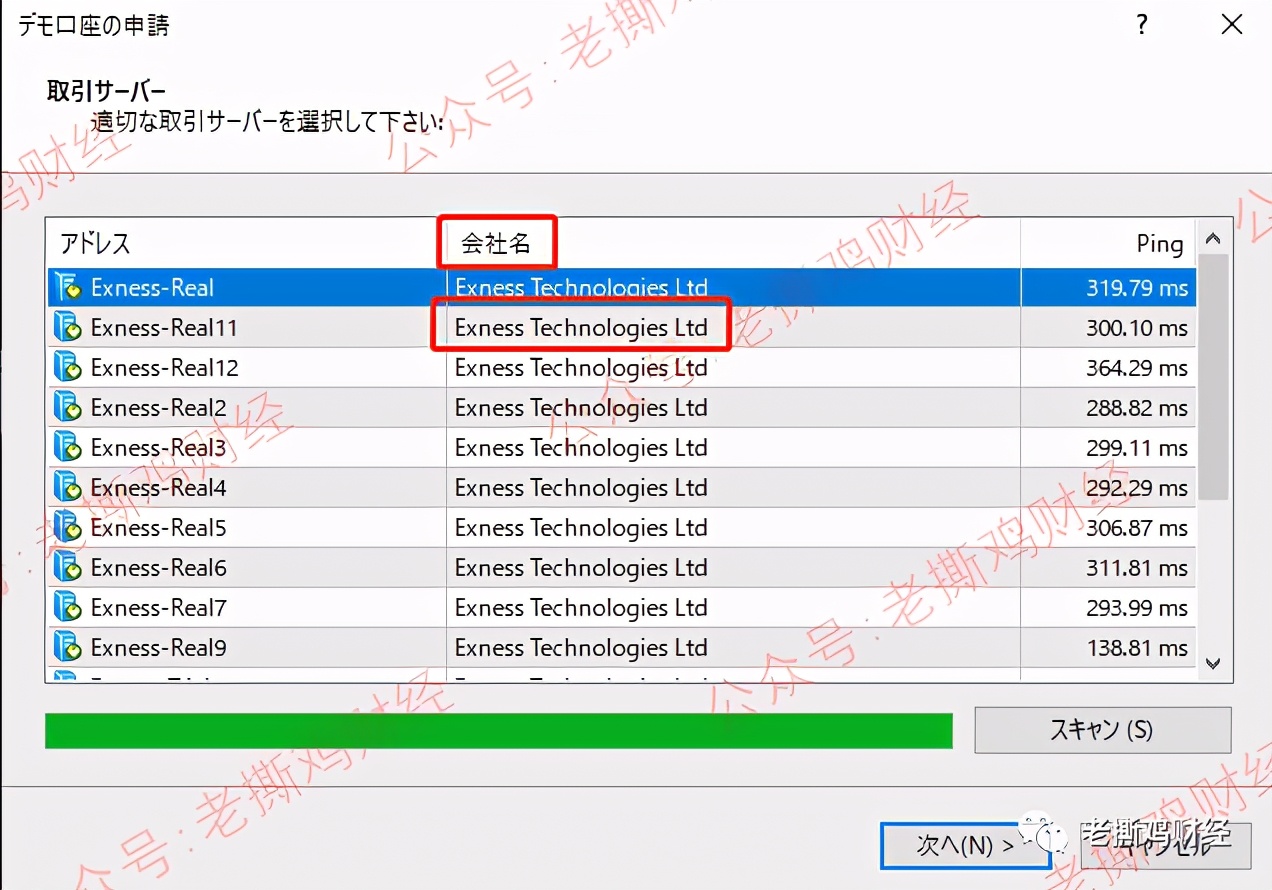
Task: Select the Exness-Real4 server name
Action: coord(159,488)
